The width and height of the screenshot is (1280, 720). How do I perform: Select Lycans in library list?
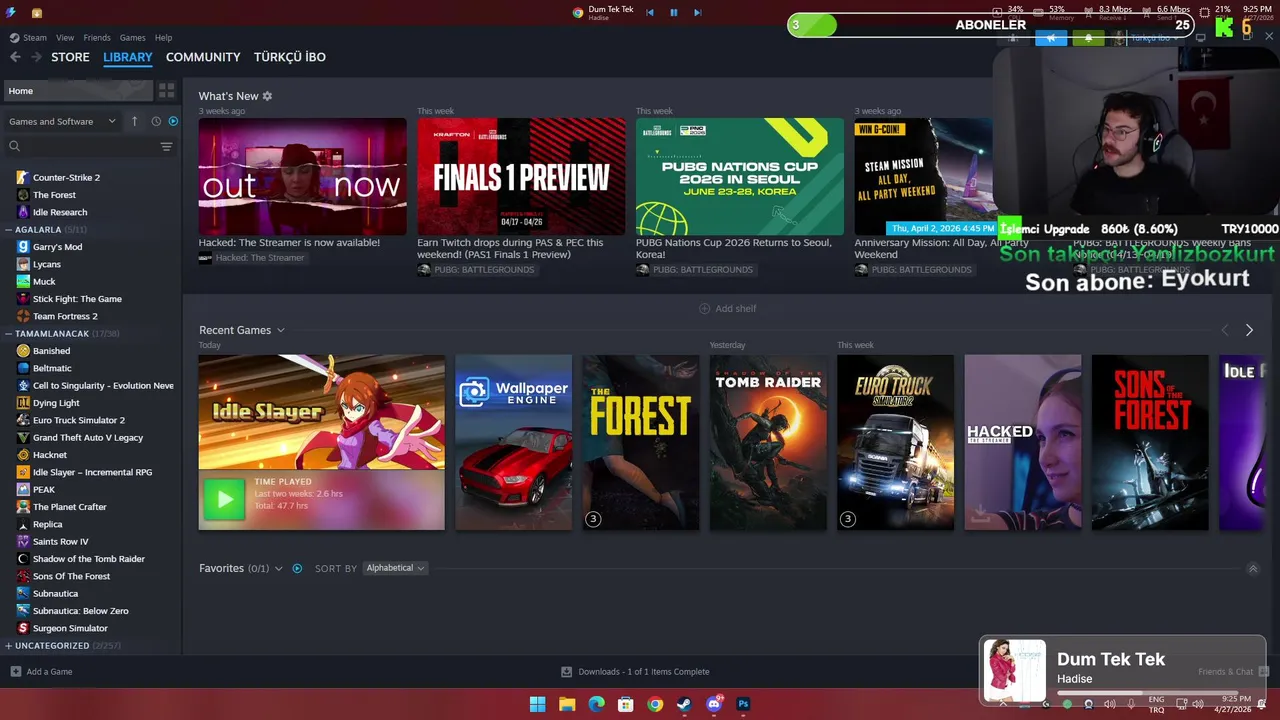pyautogui.click(x=47, y=264)
